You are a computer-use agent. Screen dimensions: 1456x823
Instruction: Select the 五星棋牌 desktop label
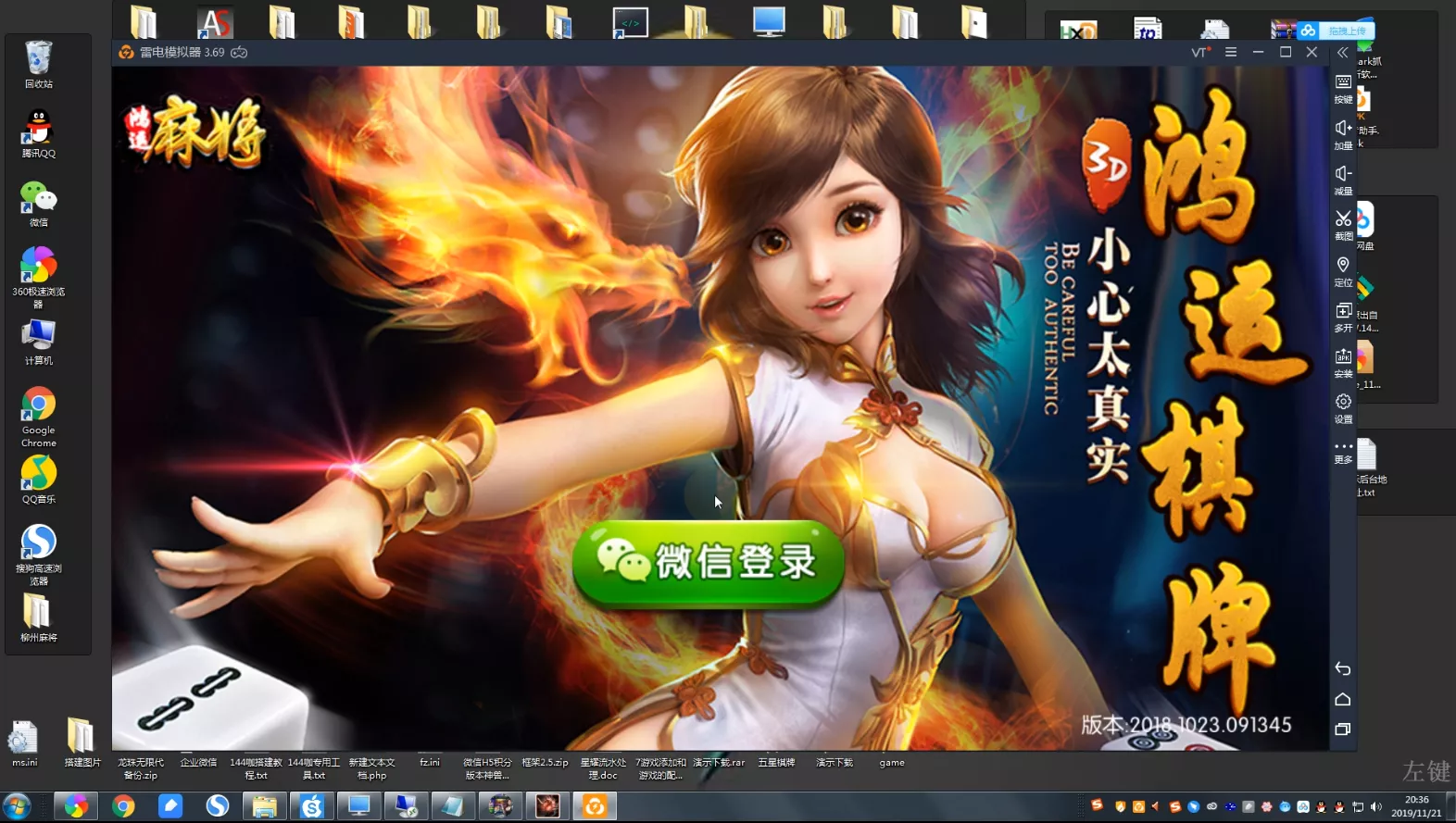(x=776, y=763)
